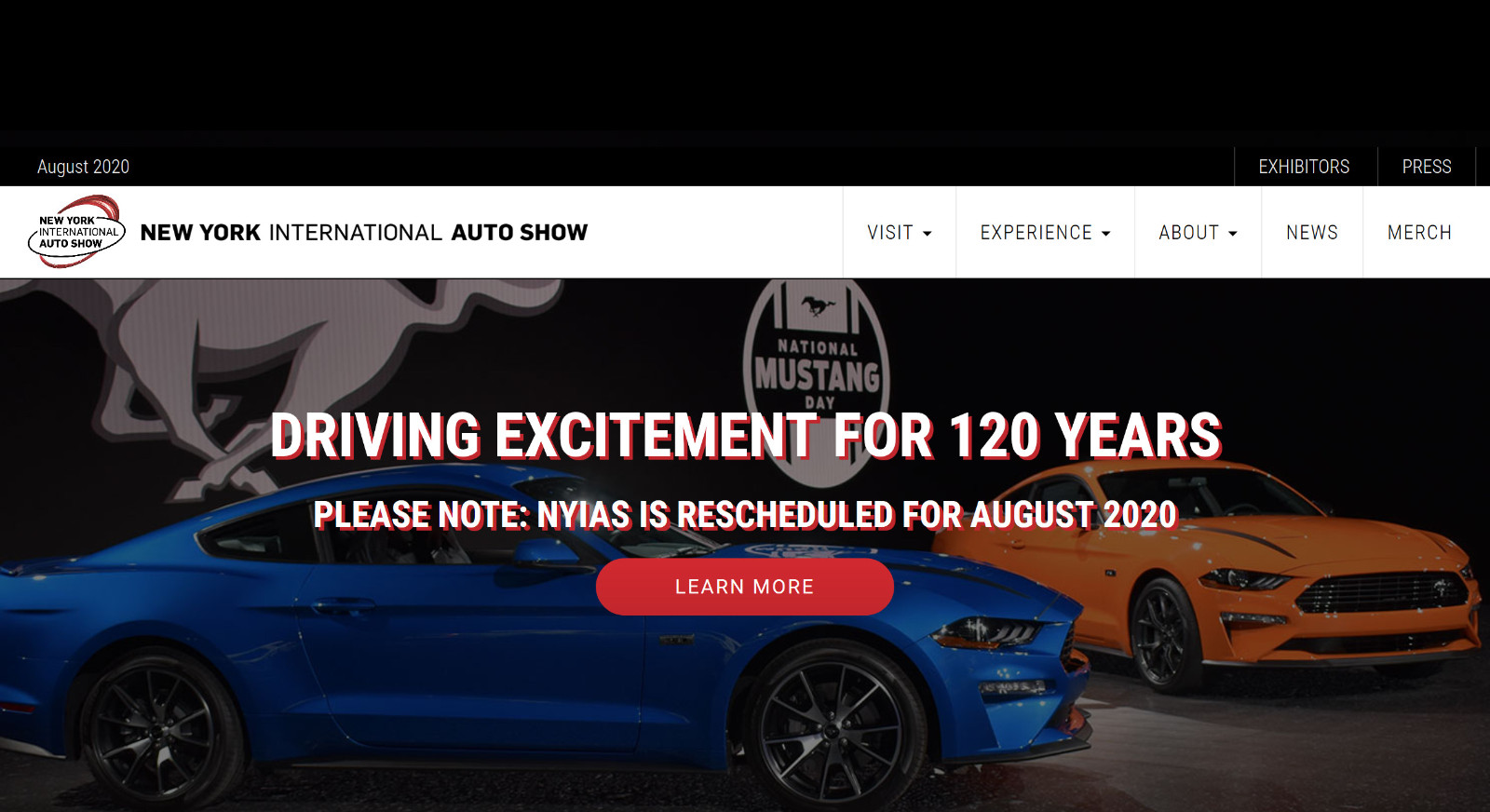The width and height of the screenshot is (1490, 812).
Task: Open the VISIT dropdown menu
Action: (900, 232)
